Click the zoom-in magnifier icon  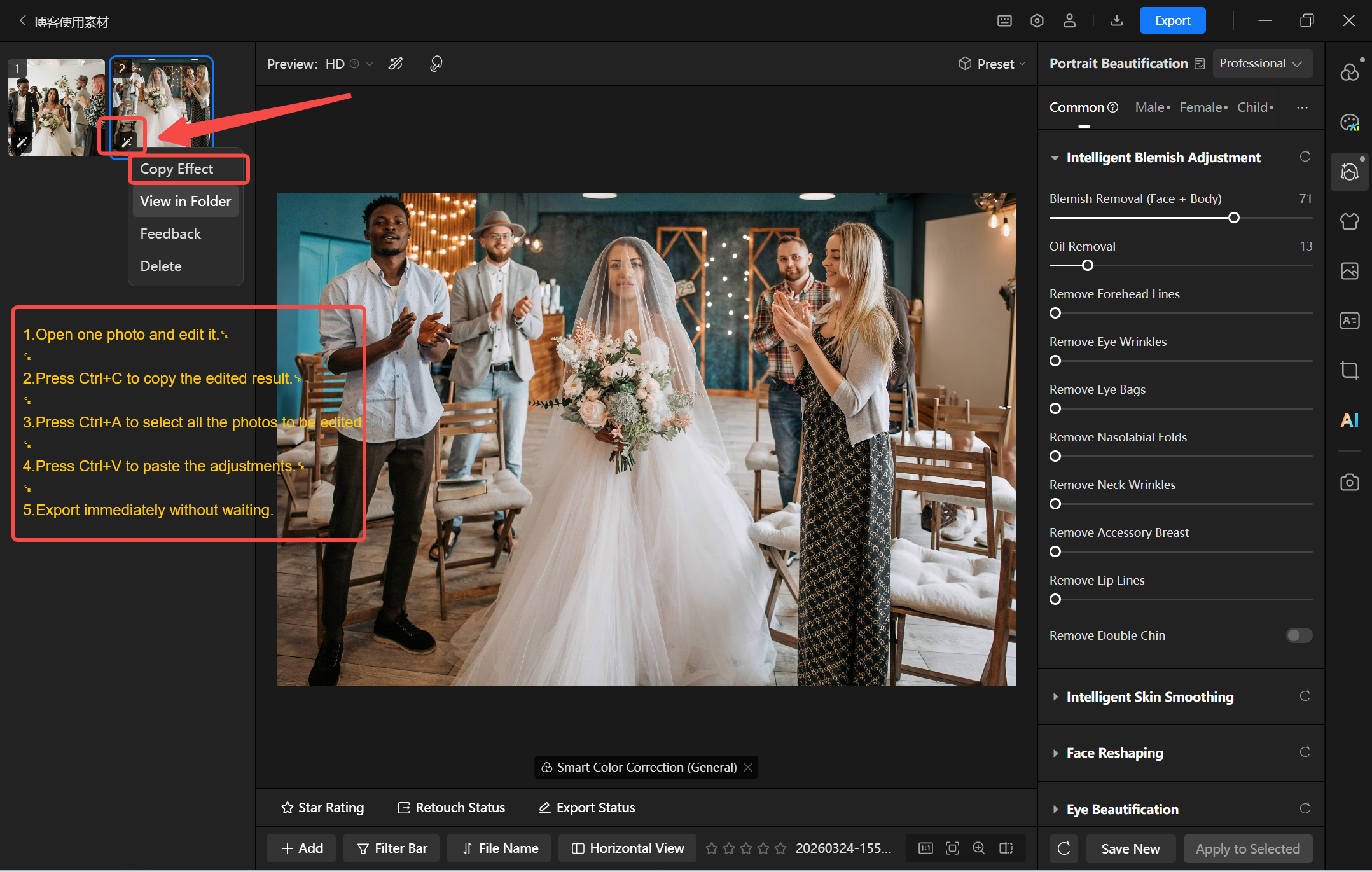979,848
